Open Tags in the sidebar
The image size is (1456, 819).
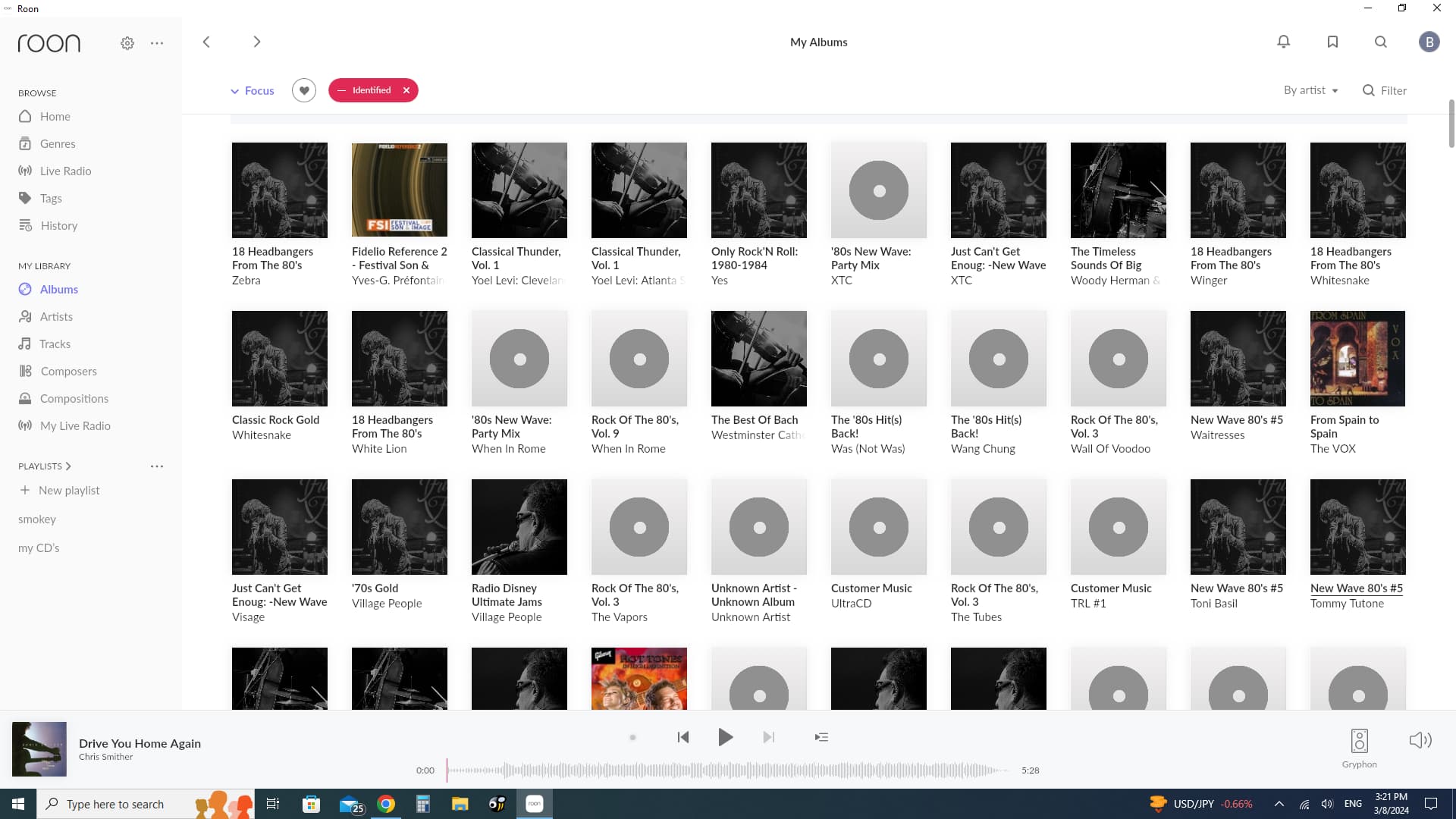tap(40, 198)
